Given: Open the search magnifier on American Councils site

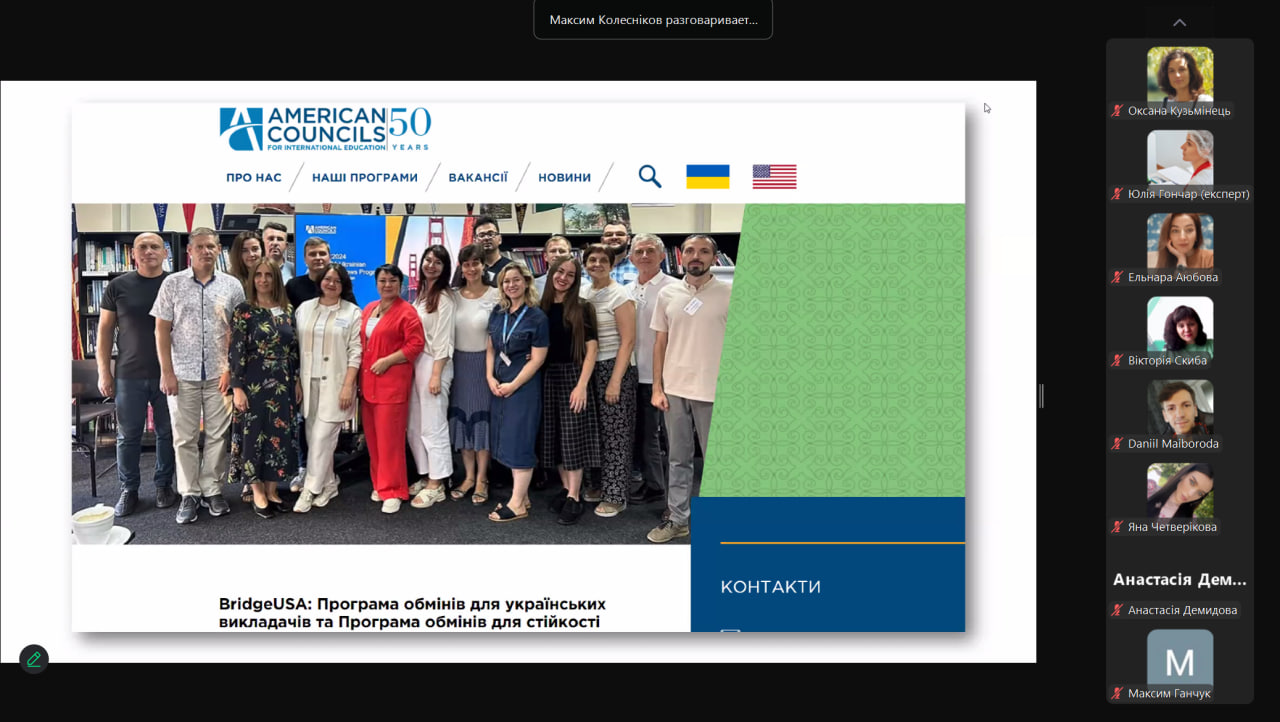Looking at the screenshot, I should (650, 177).
